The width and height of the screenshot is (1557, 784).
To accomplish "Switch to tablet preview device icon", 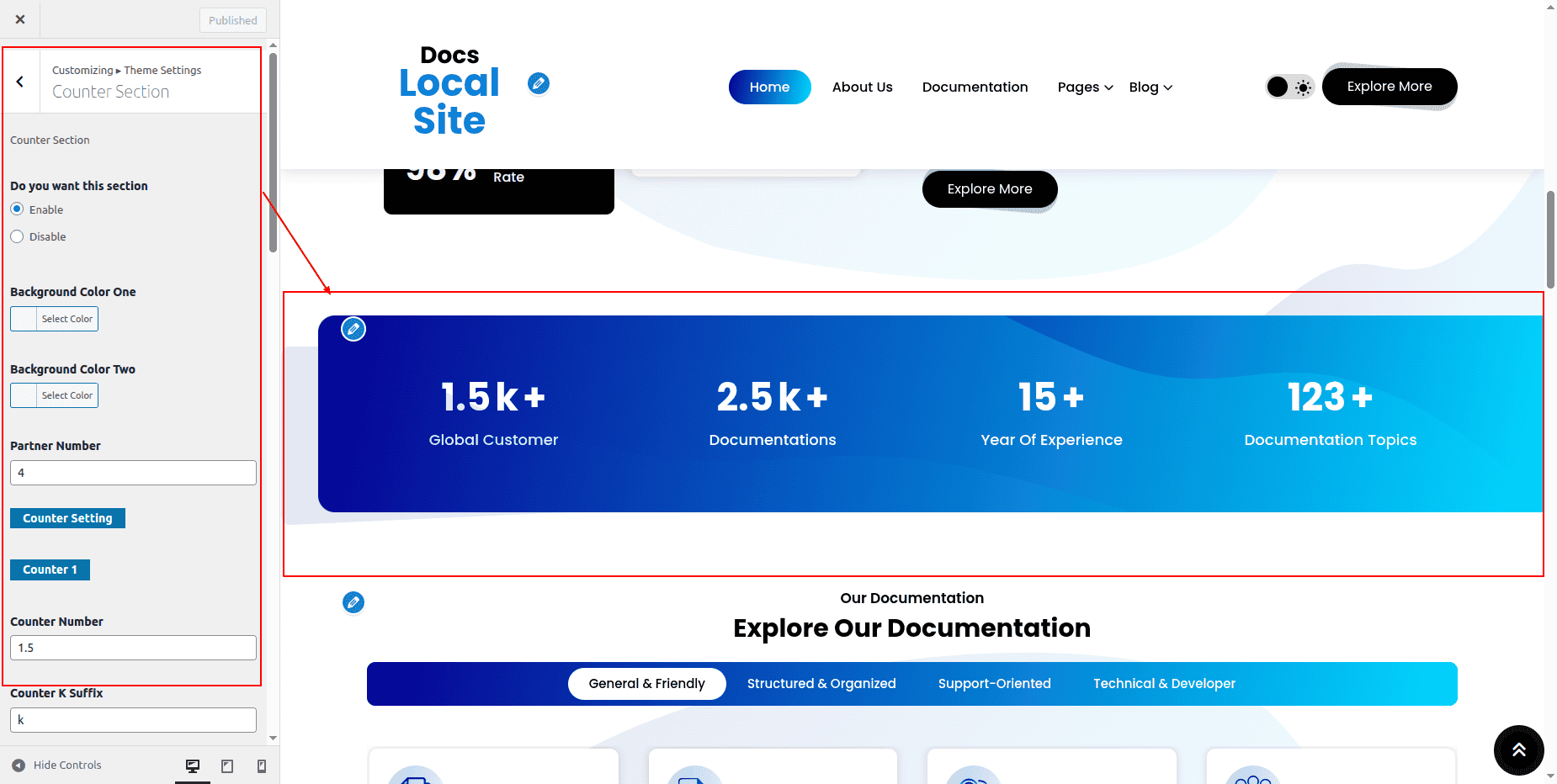I will coord(227,765).
